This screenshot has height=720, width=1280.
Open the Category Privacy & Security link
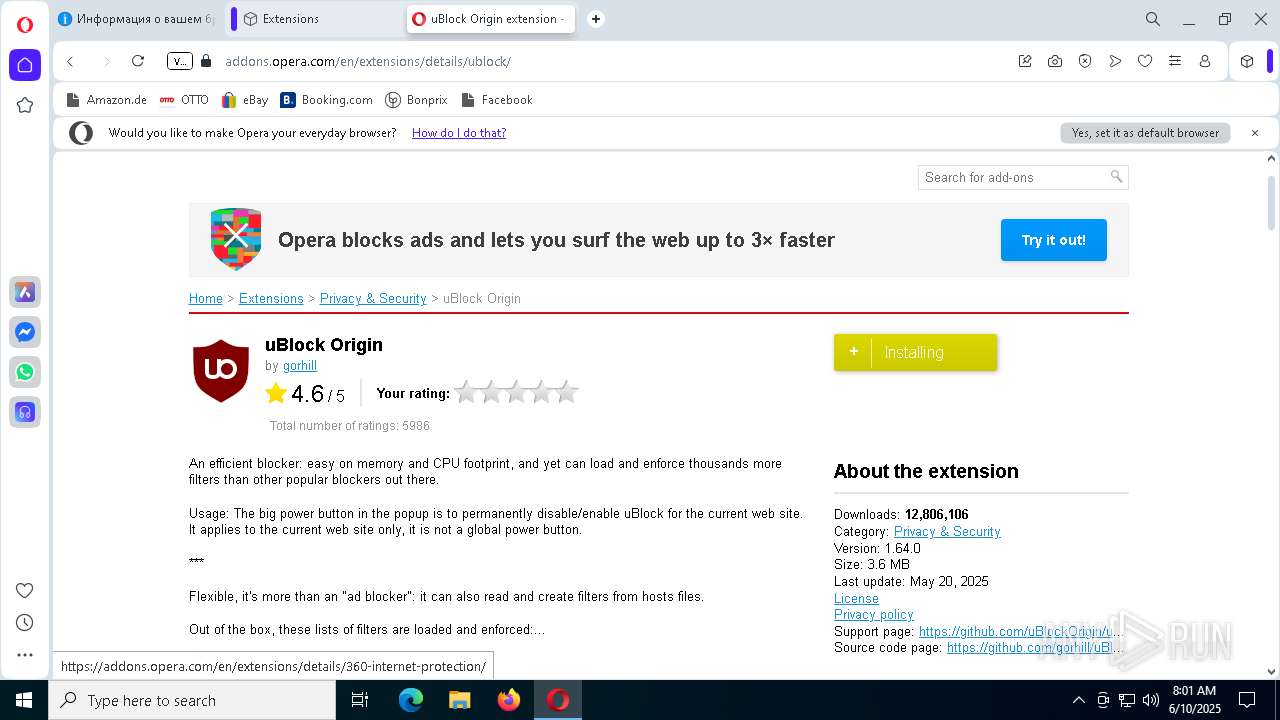click(x=947, y=532)
